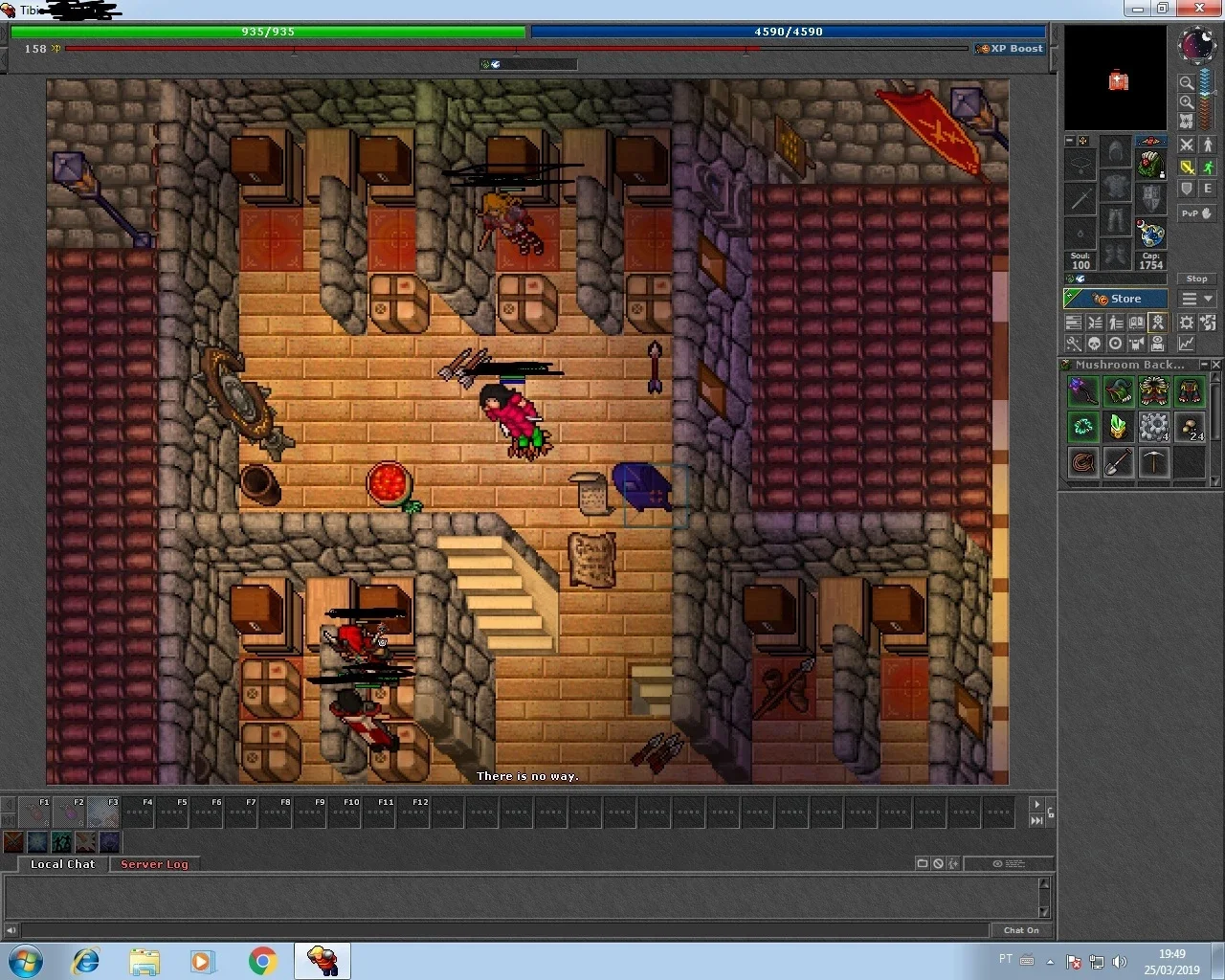Minimize the Mushroom Backpack container
The height and width of the screenshot is (980, 1225).
coord(1204,365)
